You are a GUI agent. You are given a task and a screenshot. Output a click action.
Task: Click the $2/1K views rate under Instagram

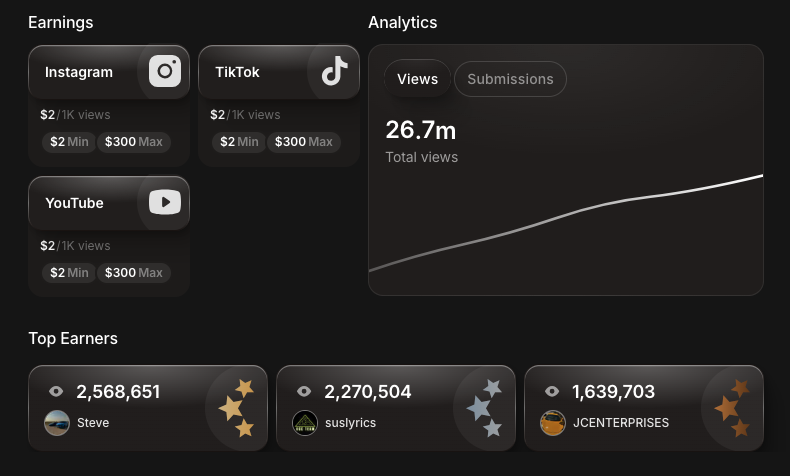[75, 115]
